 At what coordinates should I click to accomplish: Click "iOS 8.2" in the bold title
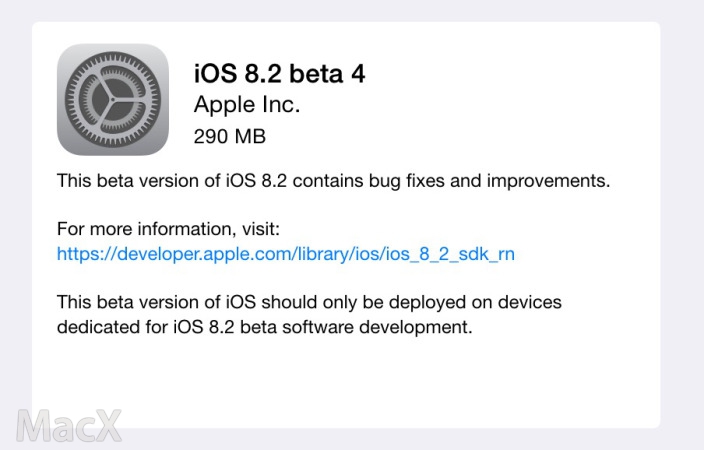[234, 74]
